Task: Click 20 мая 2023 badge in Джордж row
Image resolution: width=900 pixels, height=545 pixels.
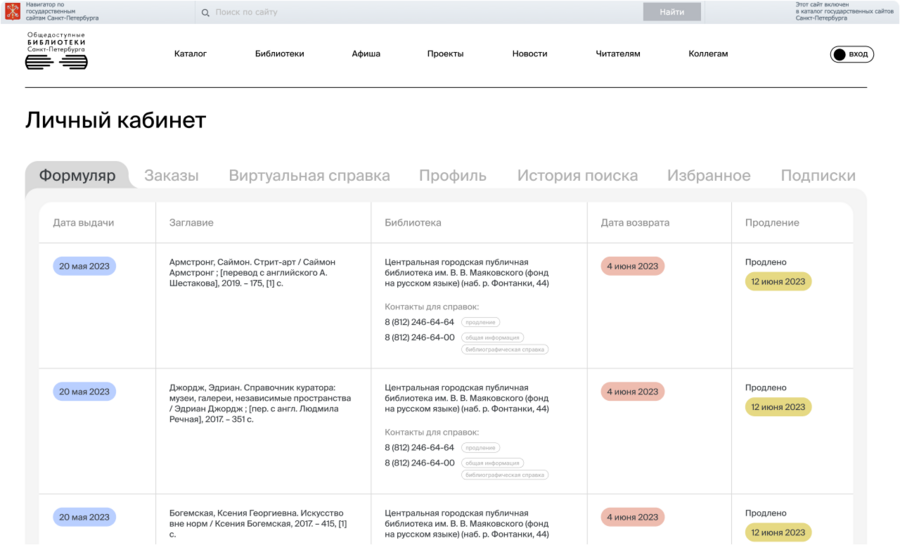Action: (x=84, y=392)
